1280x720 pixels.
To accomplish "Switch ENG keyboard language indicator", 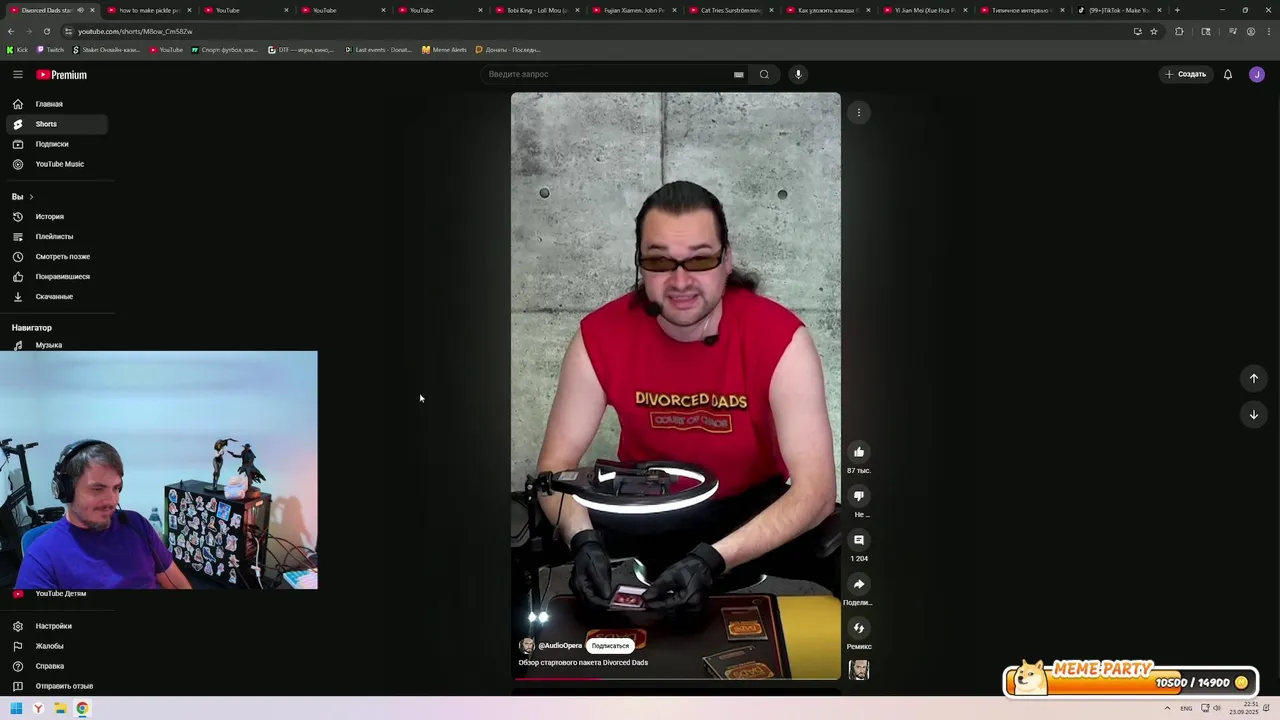I will pos(1186,709).
